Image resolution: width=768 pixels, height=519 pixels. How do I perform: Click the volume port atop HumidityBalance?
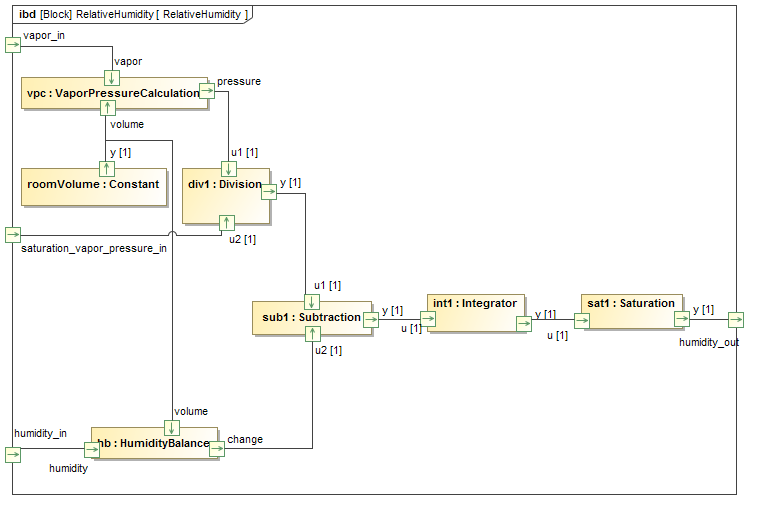pos(171,428)
